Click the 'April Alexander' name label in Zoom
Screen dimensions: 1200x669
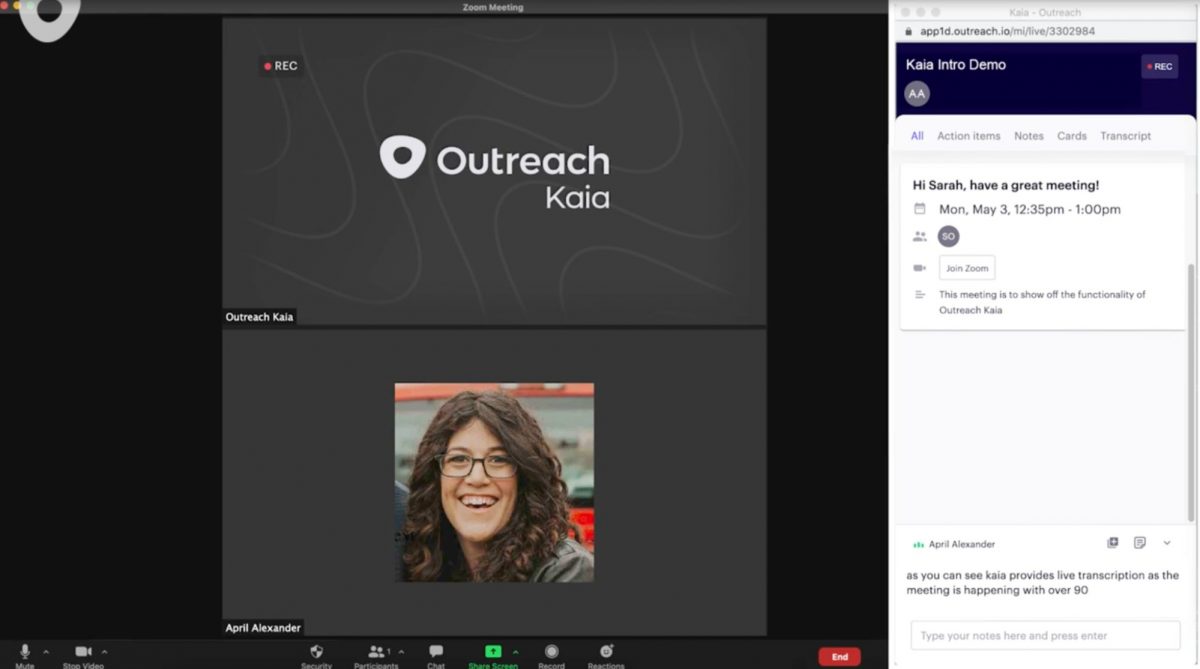tap(262, 628)
